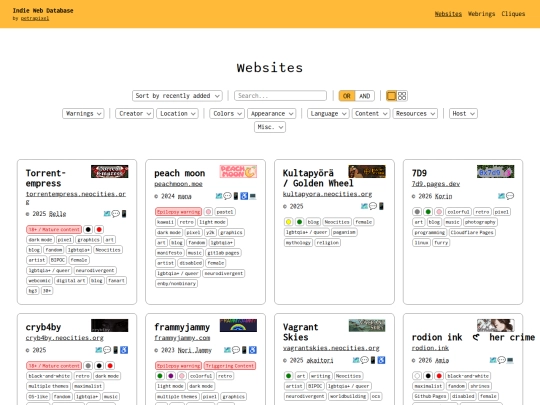Screen dimensions: 540x405
Task: Click the mobile phone icon on frammyjammy card
Action: [244, 350]
